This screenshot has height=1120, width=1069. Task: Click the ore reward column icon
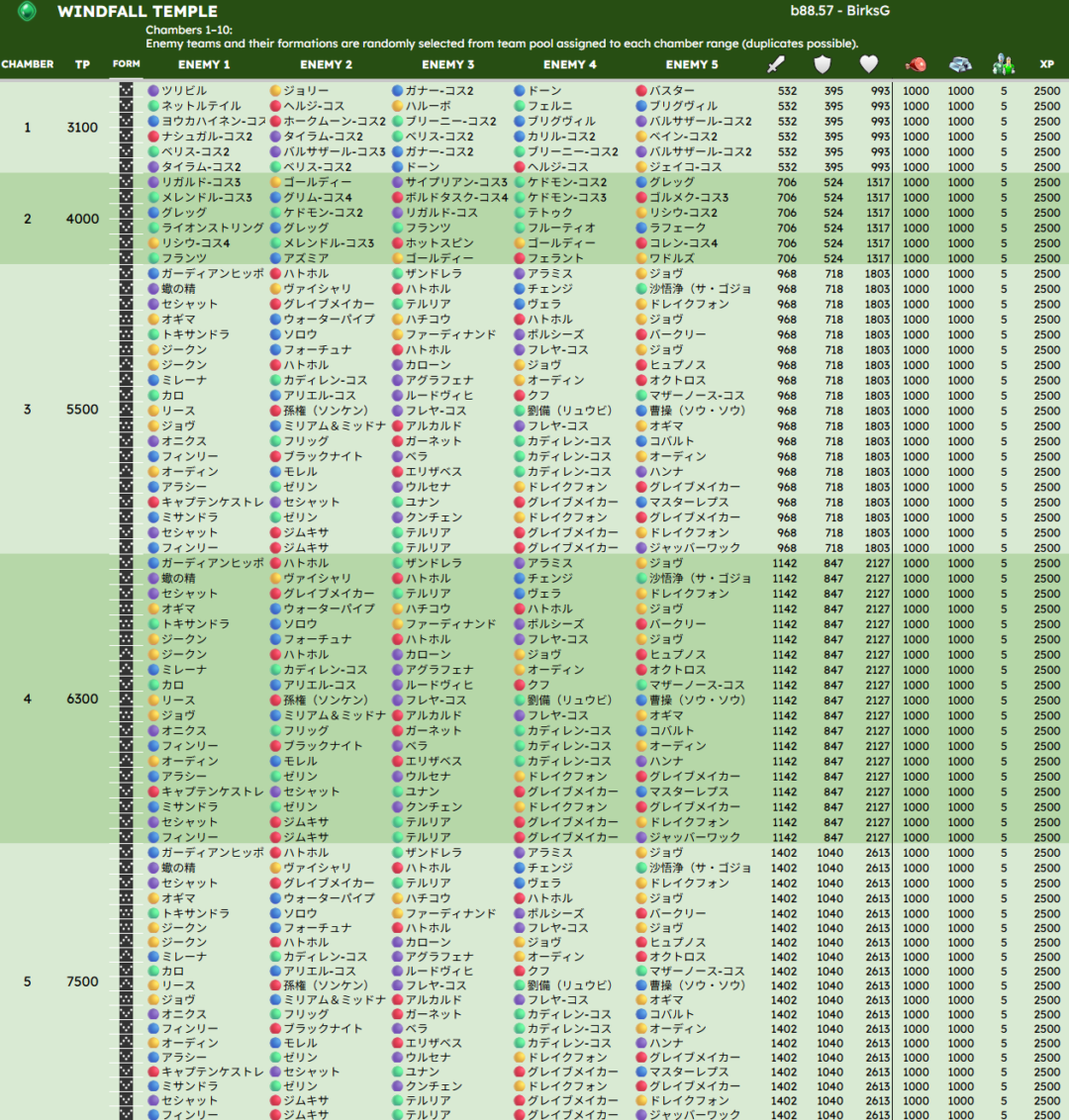[960, 65]
